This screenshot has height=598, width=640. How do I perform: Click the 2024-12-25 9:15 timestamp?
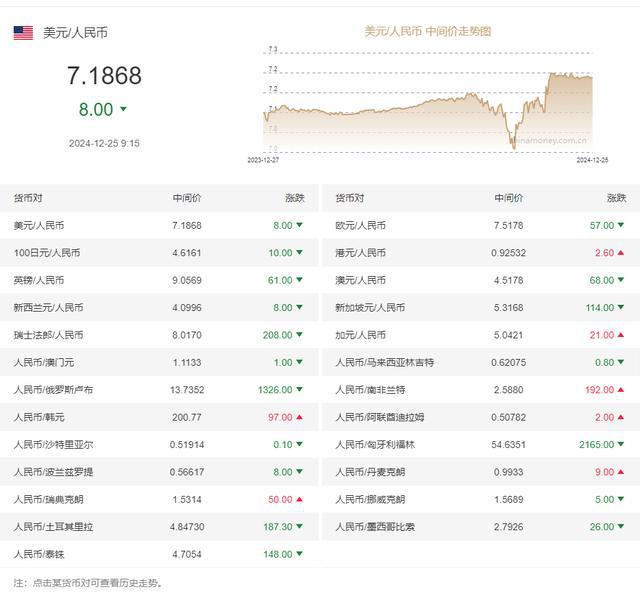[104, 143]
